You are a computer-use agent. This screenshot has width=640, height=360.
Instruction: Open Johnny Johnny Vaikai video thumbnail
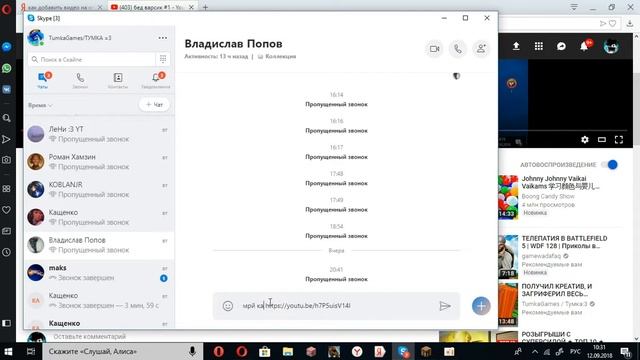pyautogui.click(x=508, y=198)
